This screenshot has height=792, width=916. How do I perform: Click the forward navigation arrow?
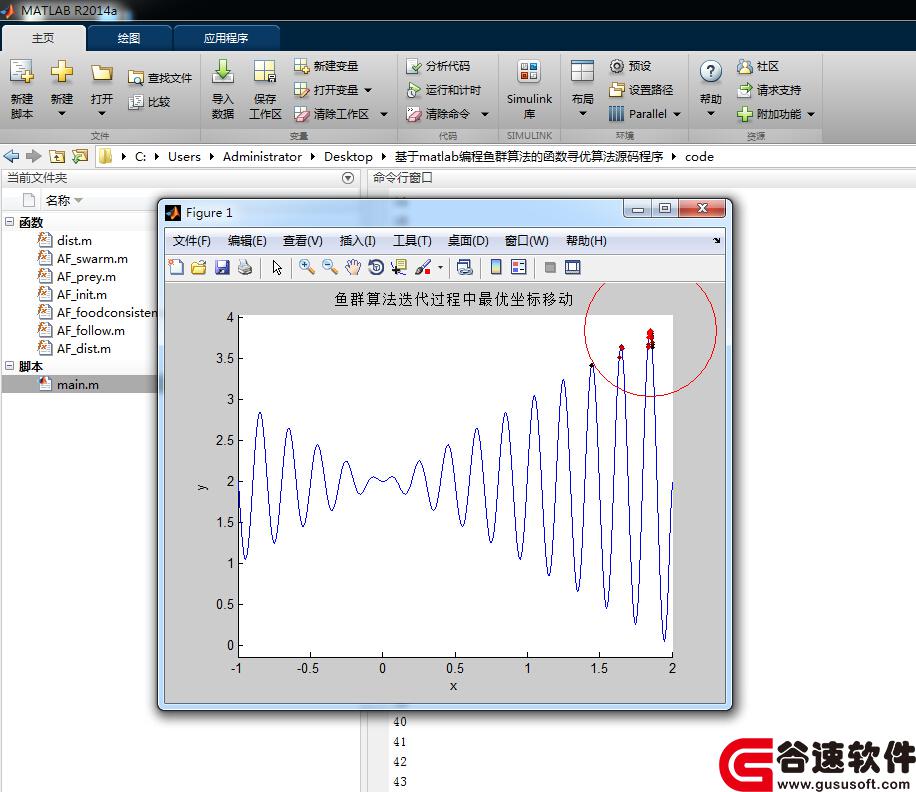[34, 156]
